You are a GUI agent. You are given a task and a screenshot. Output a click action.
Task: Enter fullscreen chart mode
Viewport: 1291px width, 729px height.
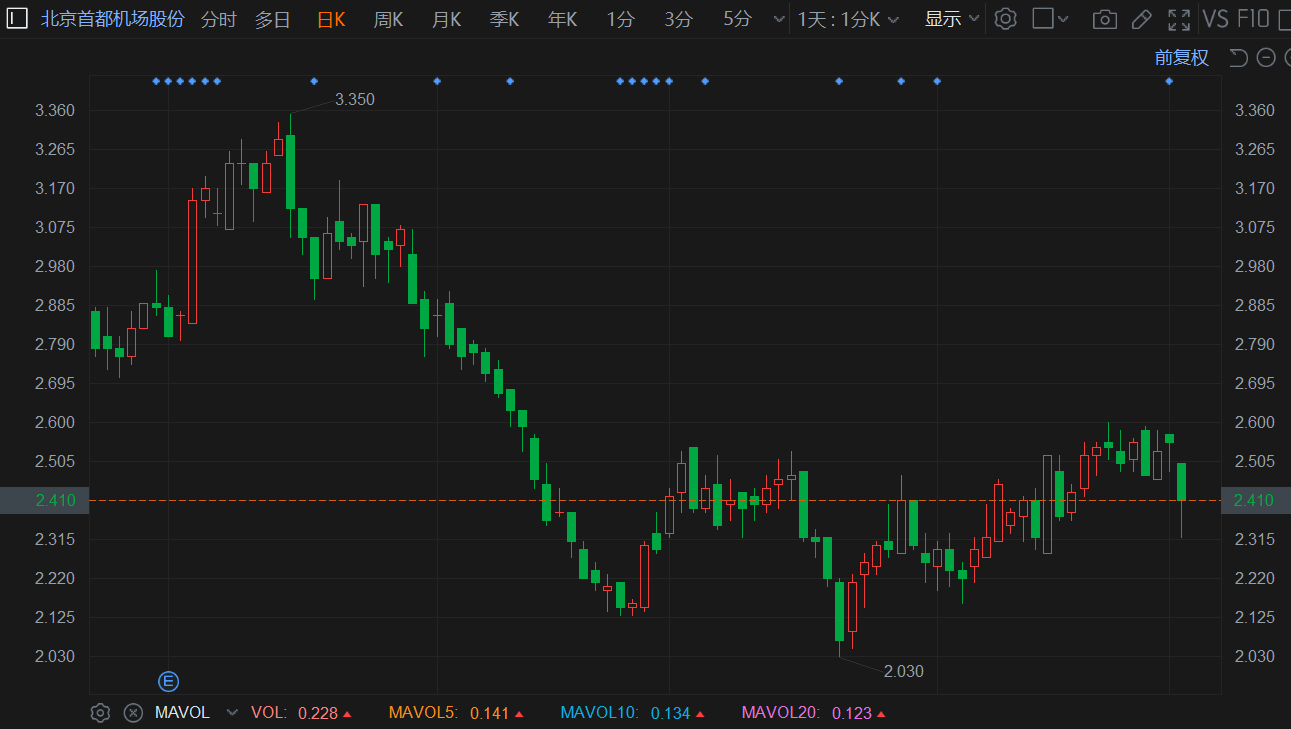coord(1179,19)
